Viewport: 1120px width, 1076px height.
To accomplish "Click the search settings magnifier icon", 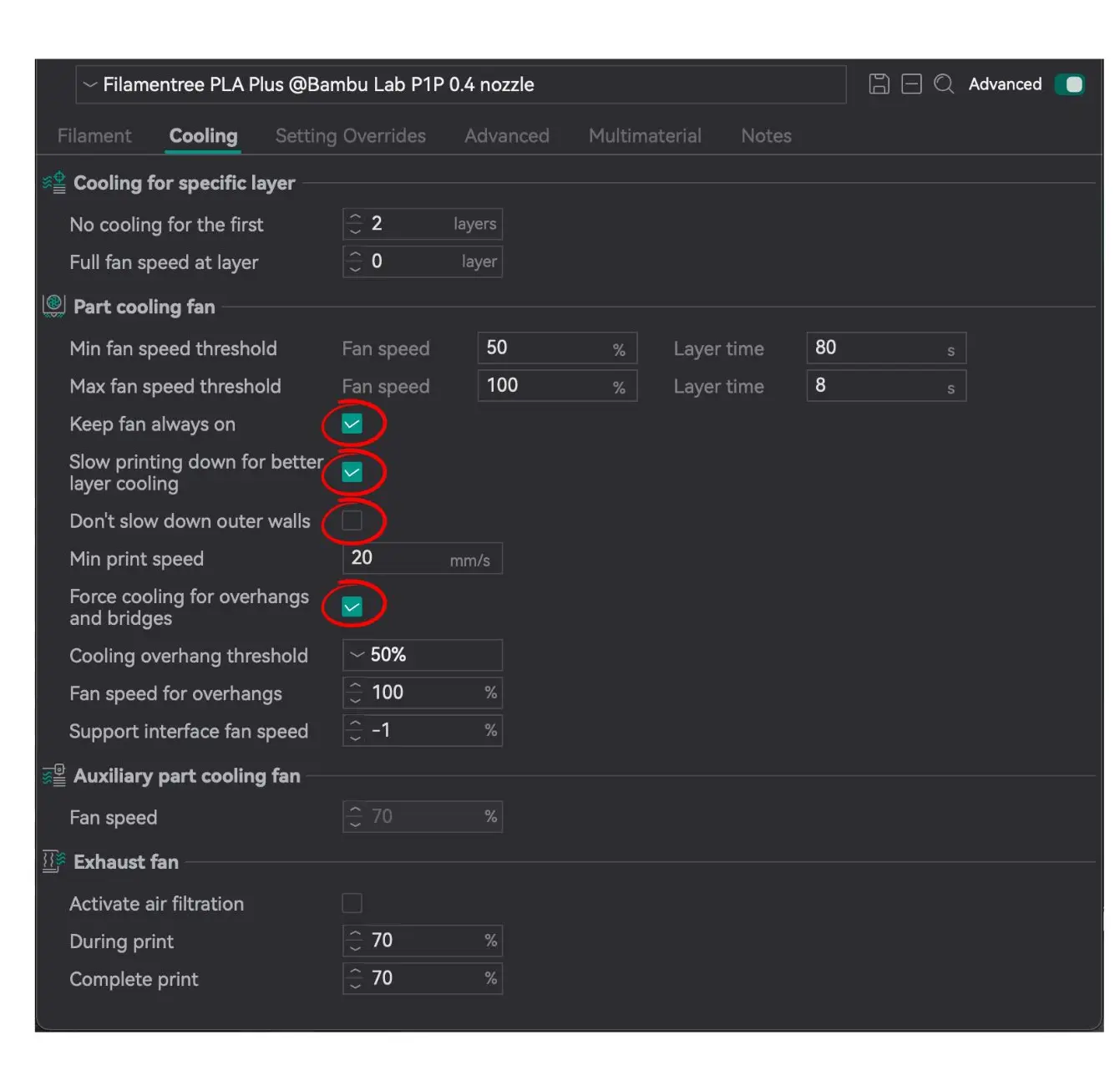I will (x=944, y=84).
